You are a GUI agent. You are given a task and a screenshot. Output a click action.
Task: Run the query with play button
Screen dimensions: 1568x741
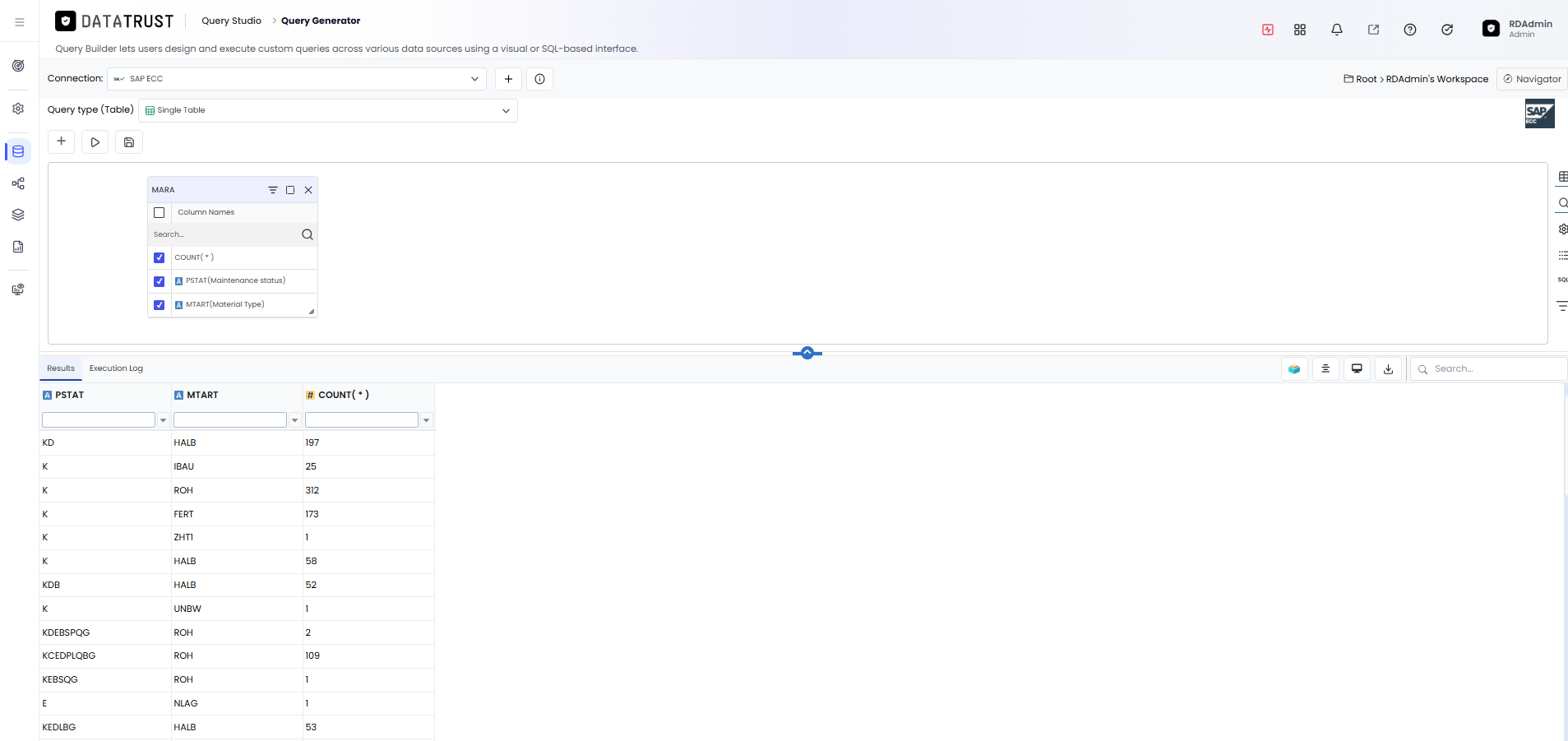click(x=95, y=142)
